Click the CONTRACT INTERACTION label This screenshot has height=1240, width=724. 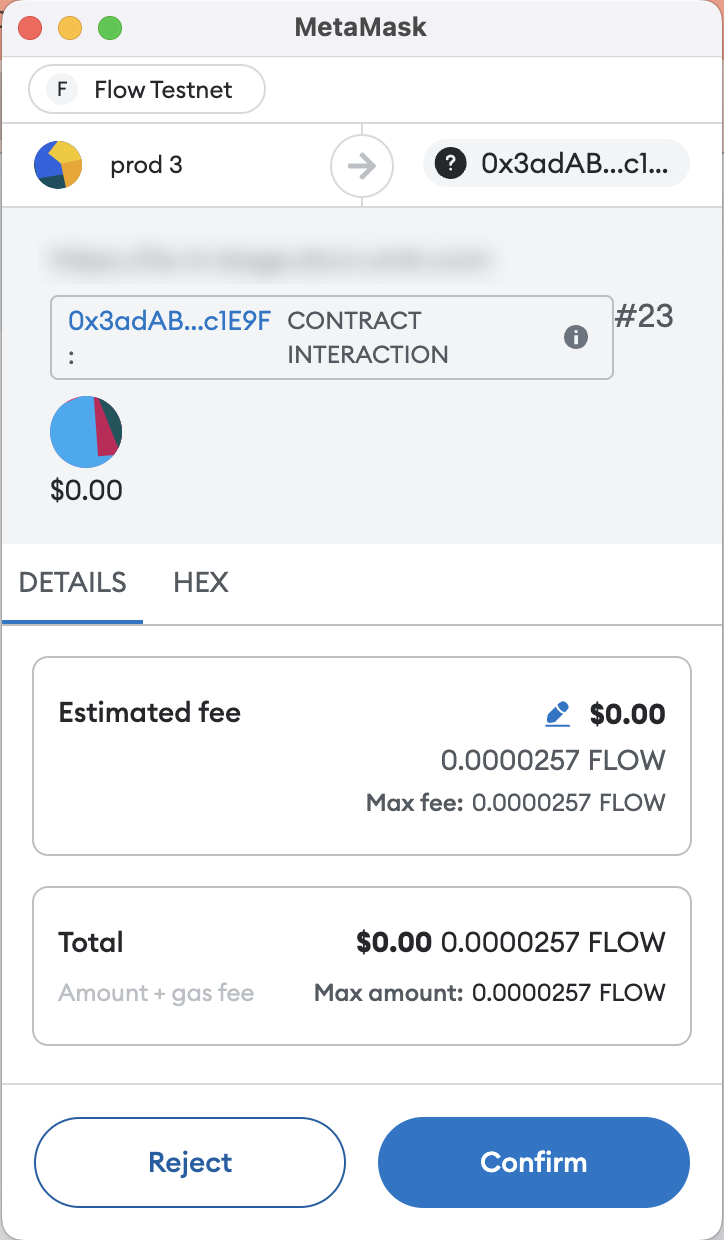pyautogui.click(x=368, y=338)
